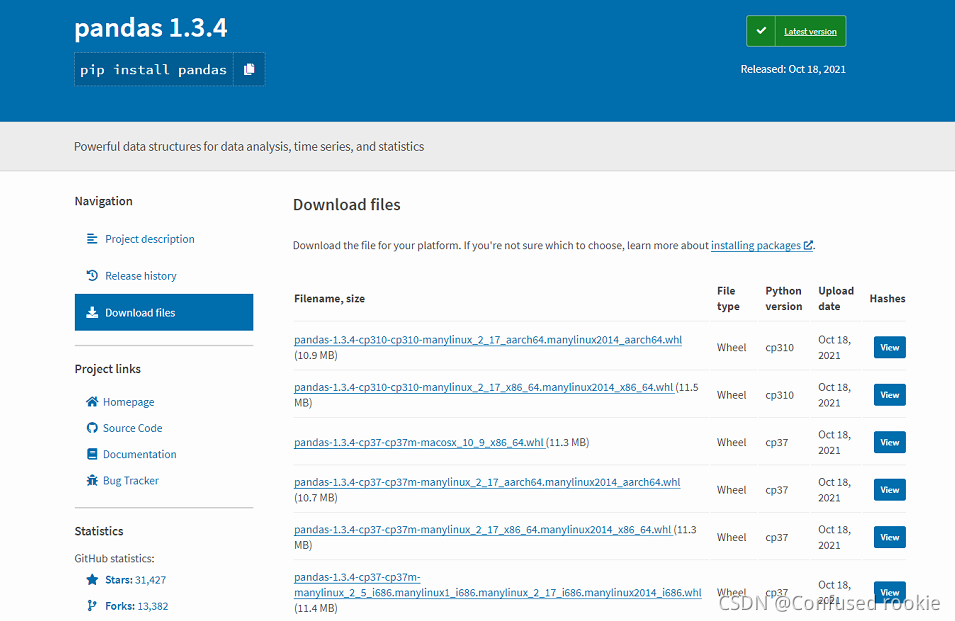Screen dimensions: 955x621
Task: Open the Stars 31,427 statistic link
Action: pyautogui.click(x=135, y=580)
